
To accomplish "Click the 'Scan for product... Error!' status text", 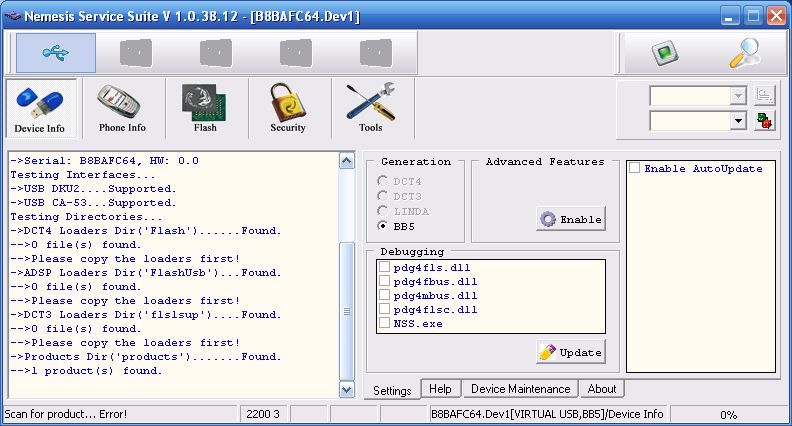I will click(66, 414).
